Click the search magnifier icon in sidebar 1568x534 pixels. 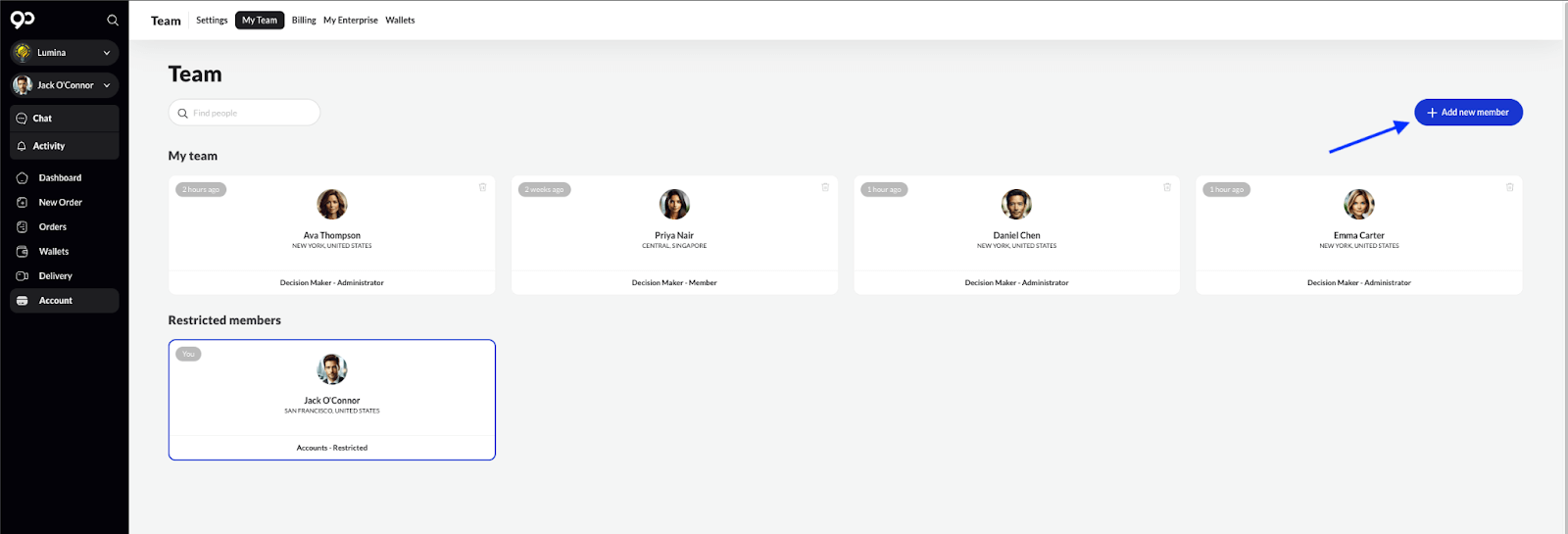click(113, 21)
